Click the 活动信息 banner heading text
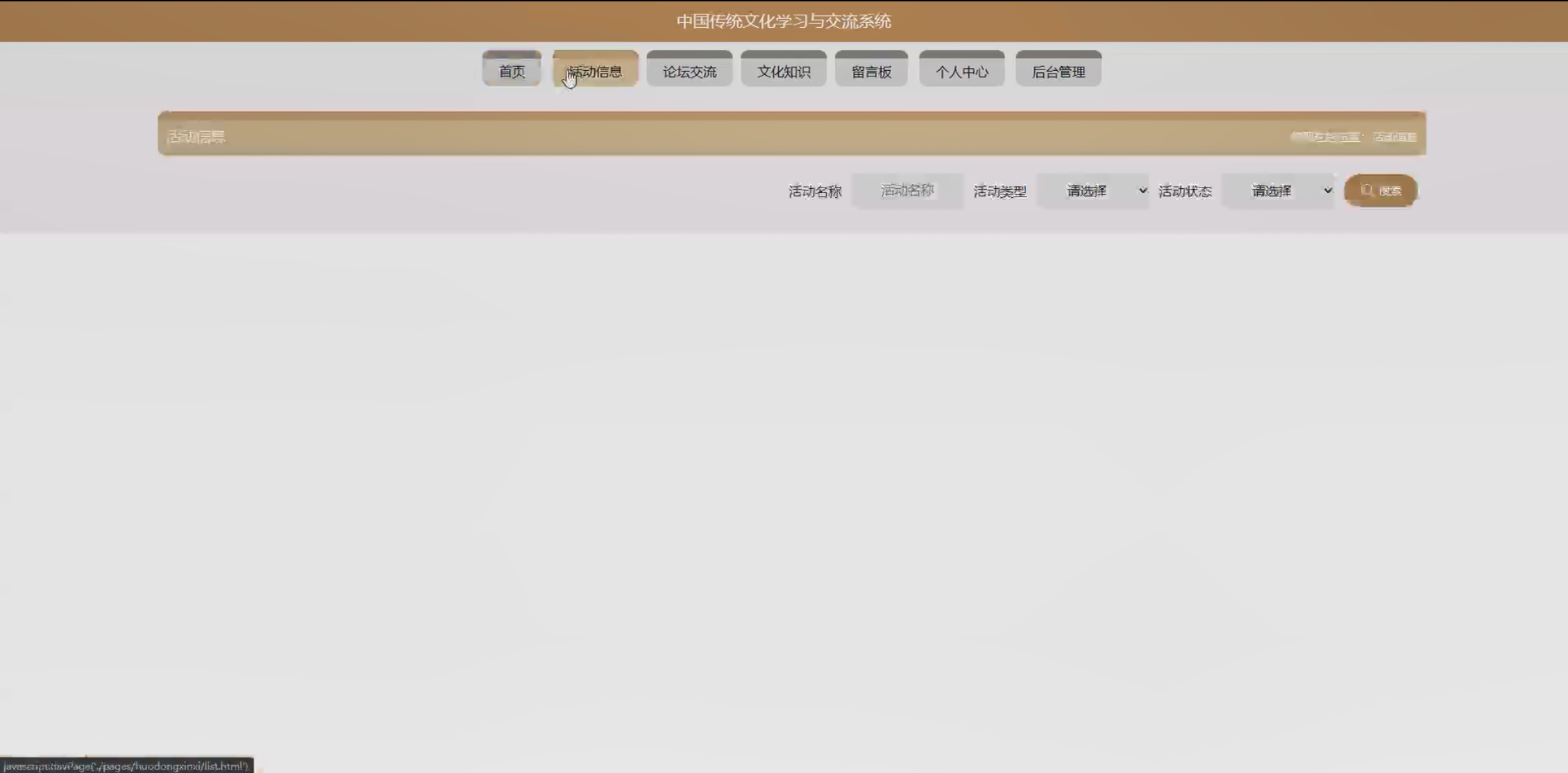 tap(196, 137)
